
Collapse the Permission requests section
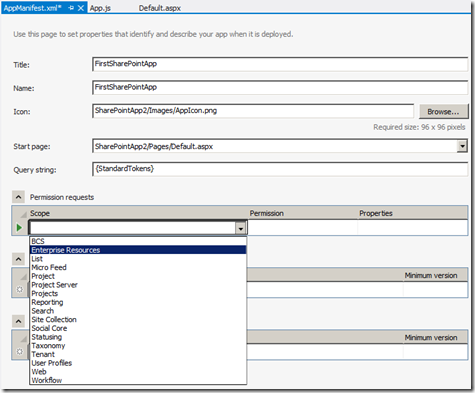click(x=18, y=197)
